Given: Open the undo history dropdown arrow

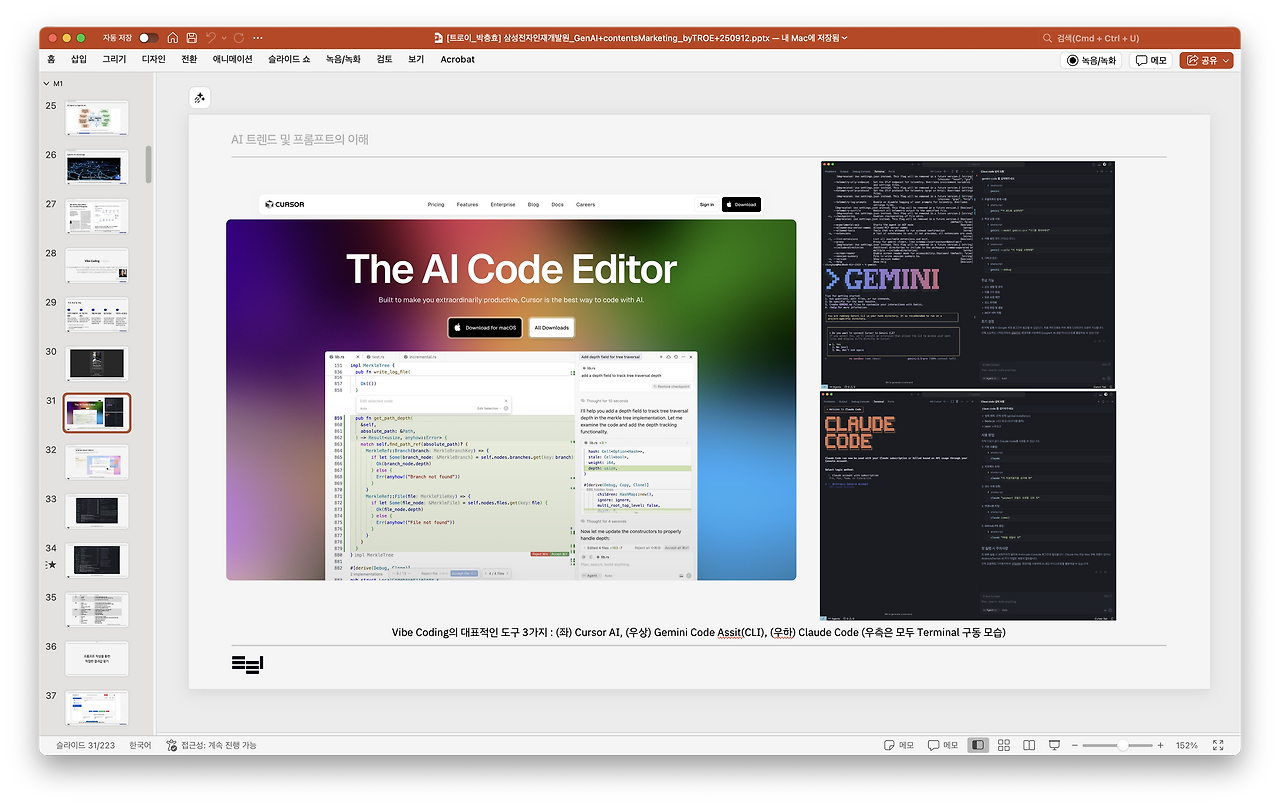Looking at the screenshot, I should pyautogui.click(x=224, y=38).
